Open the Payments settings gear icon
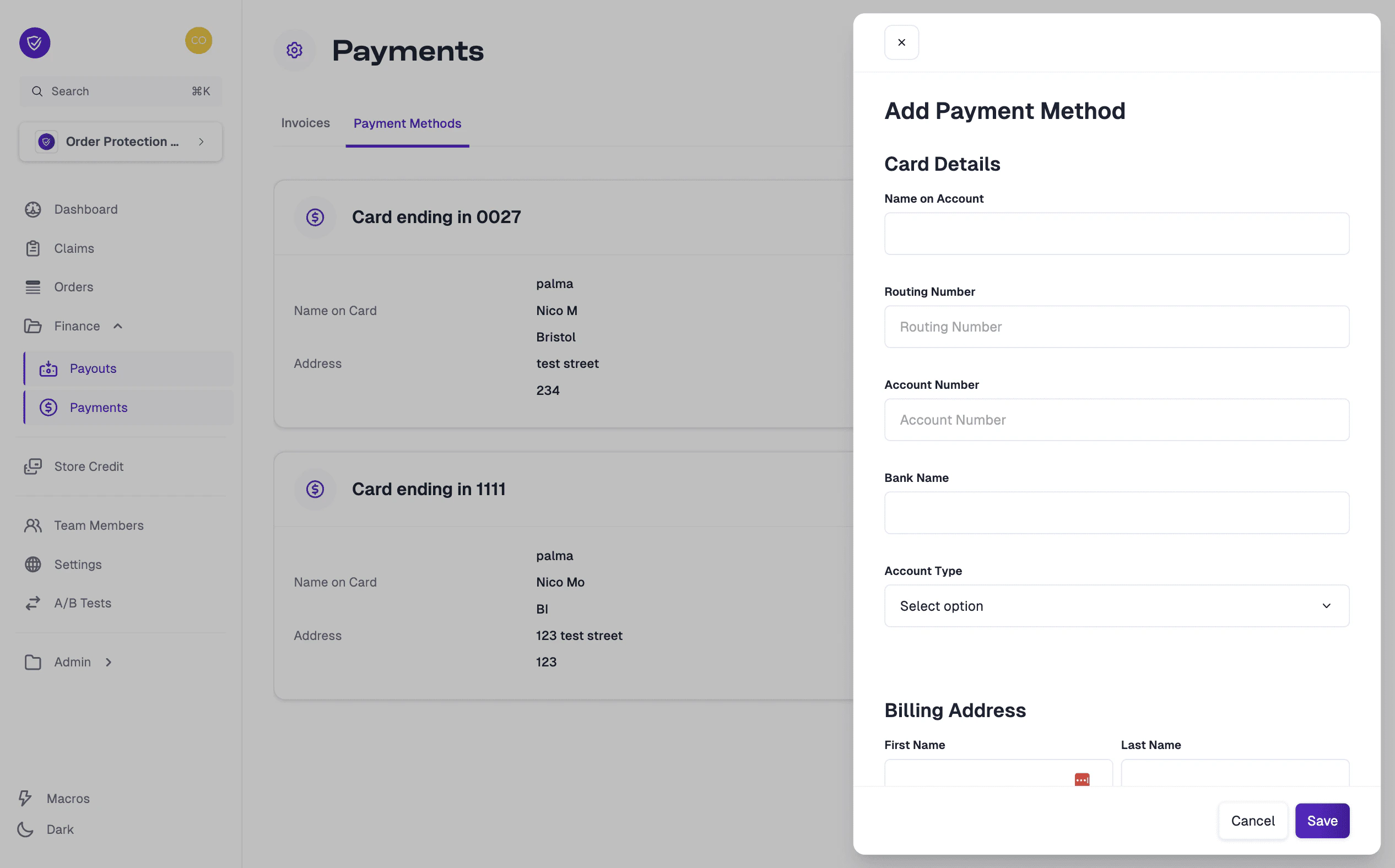 [x=295, y=50]
